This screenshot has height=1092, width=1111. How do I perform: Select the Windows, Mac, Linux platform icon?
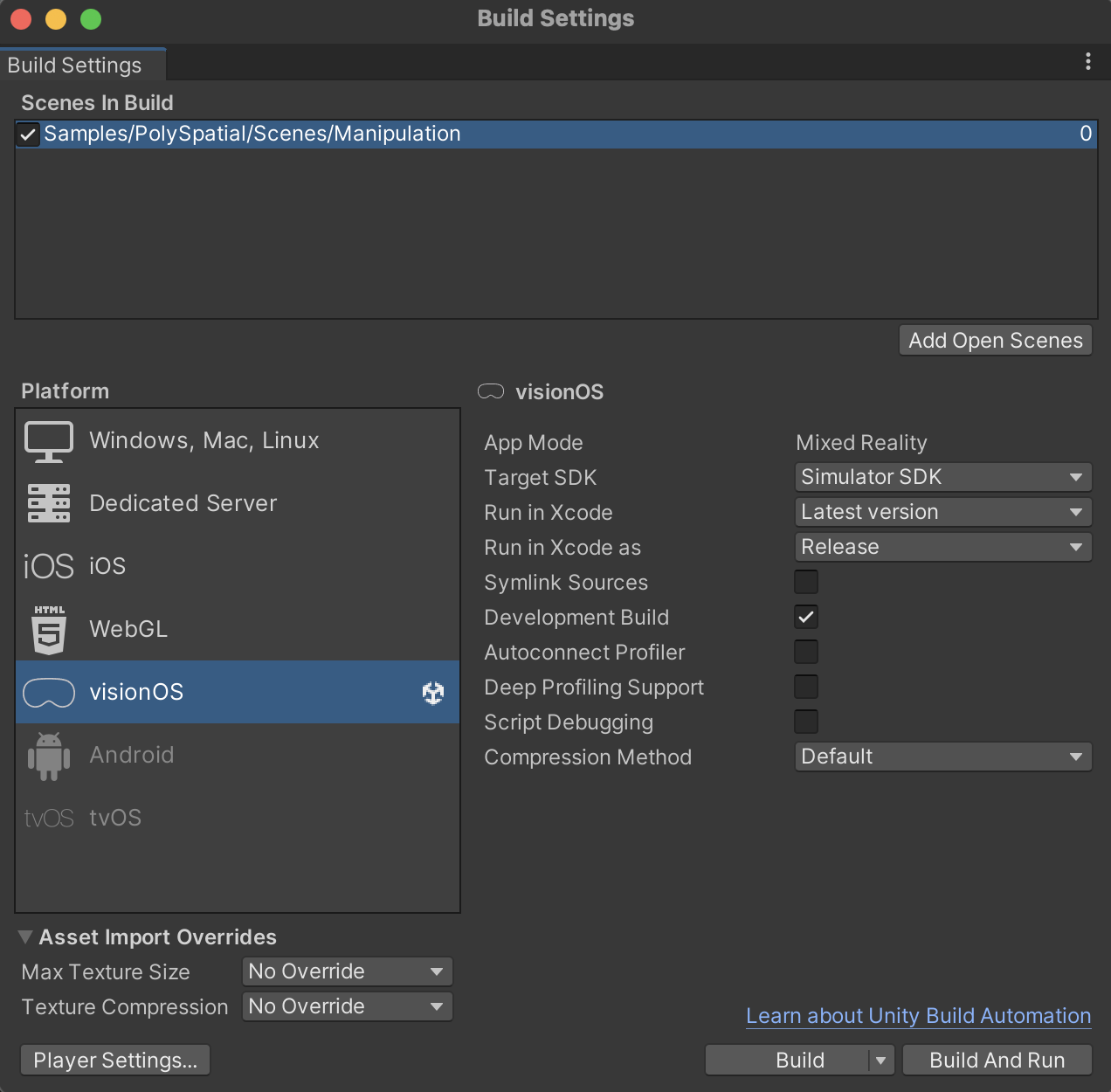point(49,441)
